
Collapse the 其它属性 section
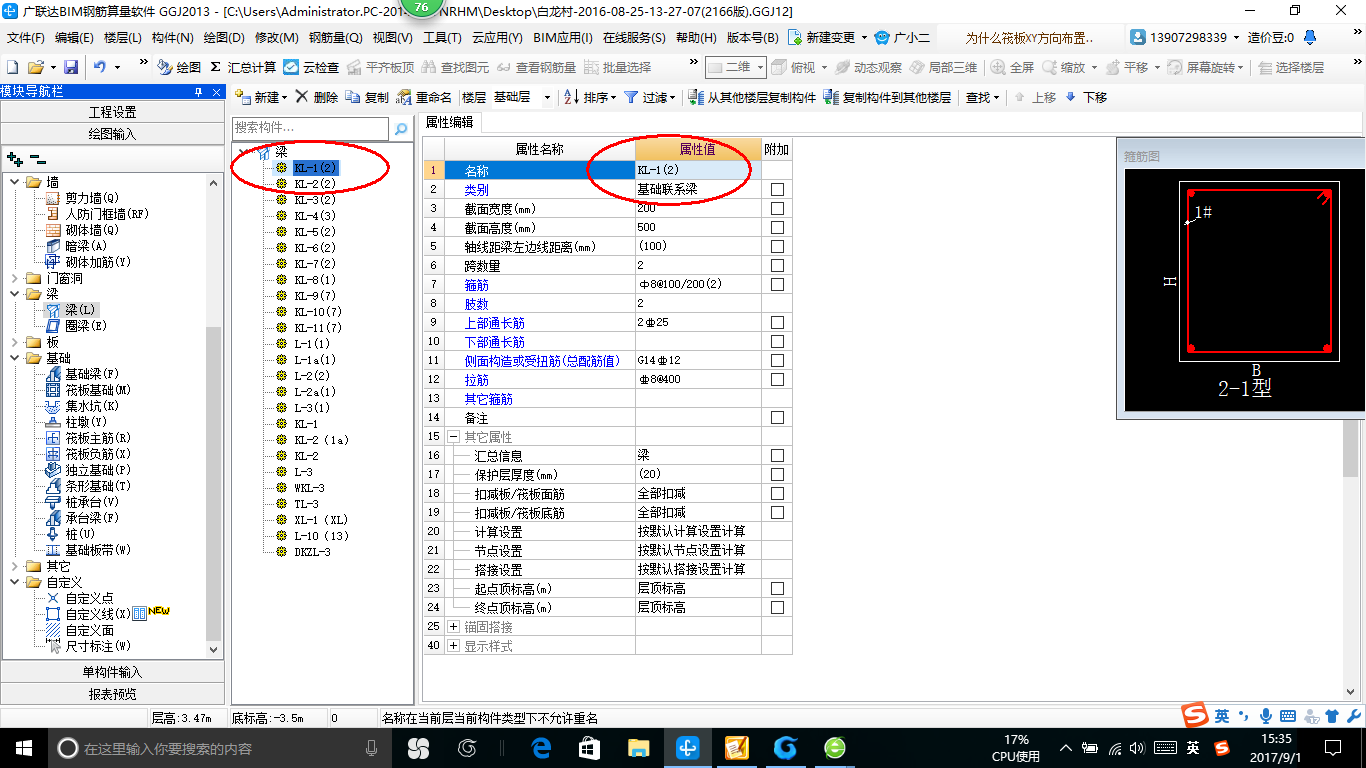pos(453,437)
